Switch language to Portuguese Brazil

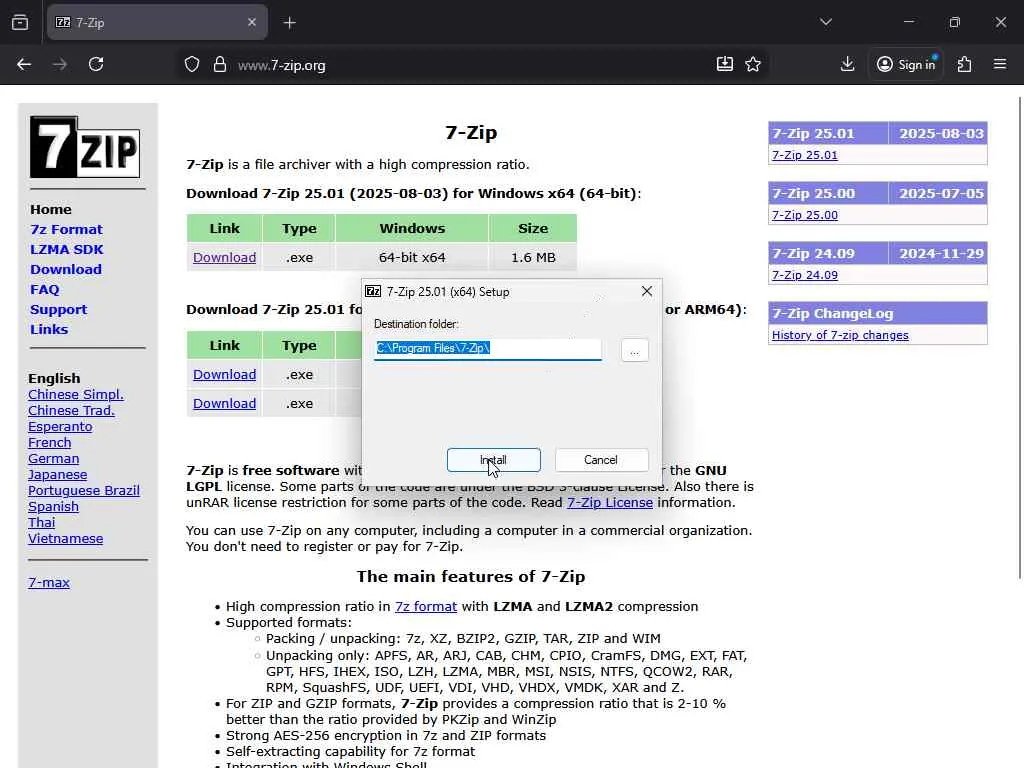pyautogui.click(x=84, y=490)
